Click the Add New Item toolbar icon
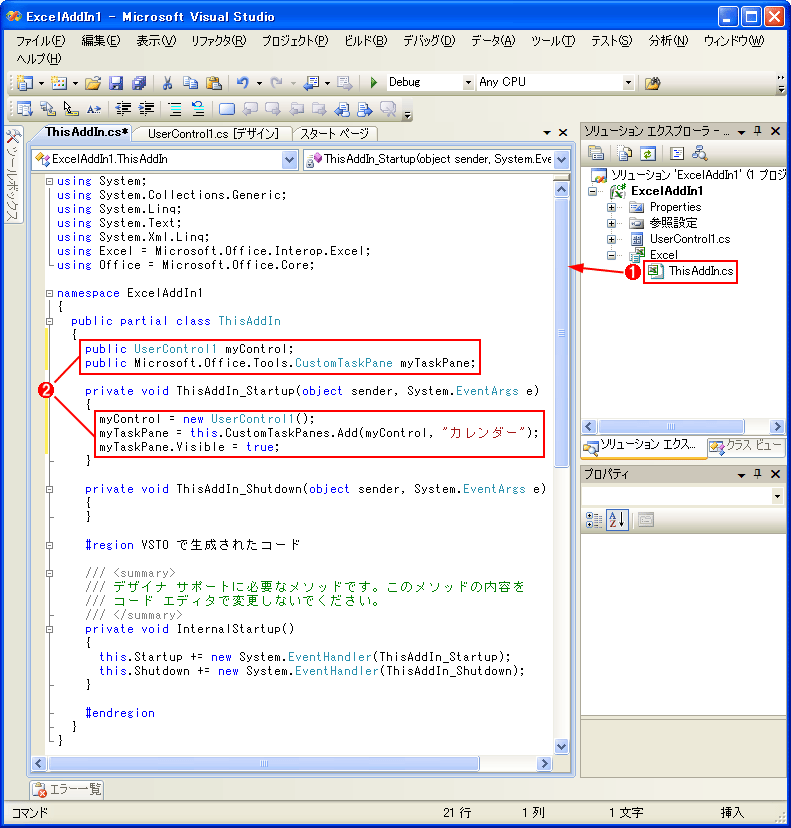Image resolution: width=791 pixels, height=828 pixels. tap(59, 83)
